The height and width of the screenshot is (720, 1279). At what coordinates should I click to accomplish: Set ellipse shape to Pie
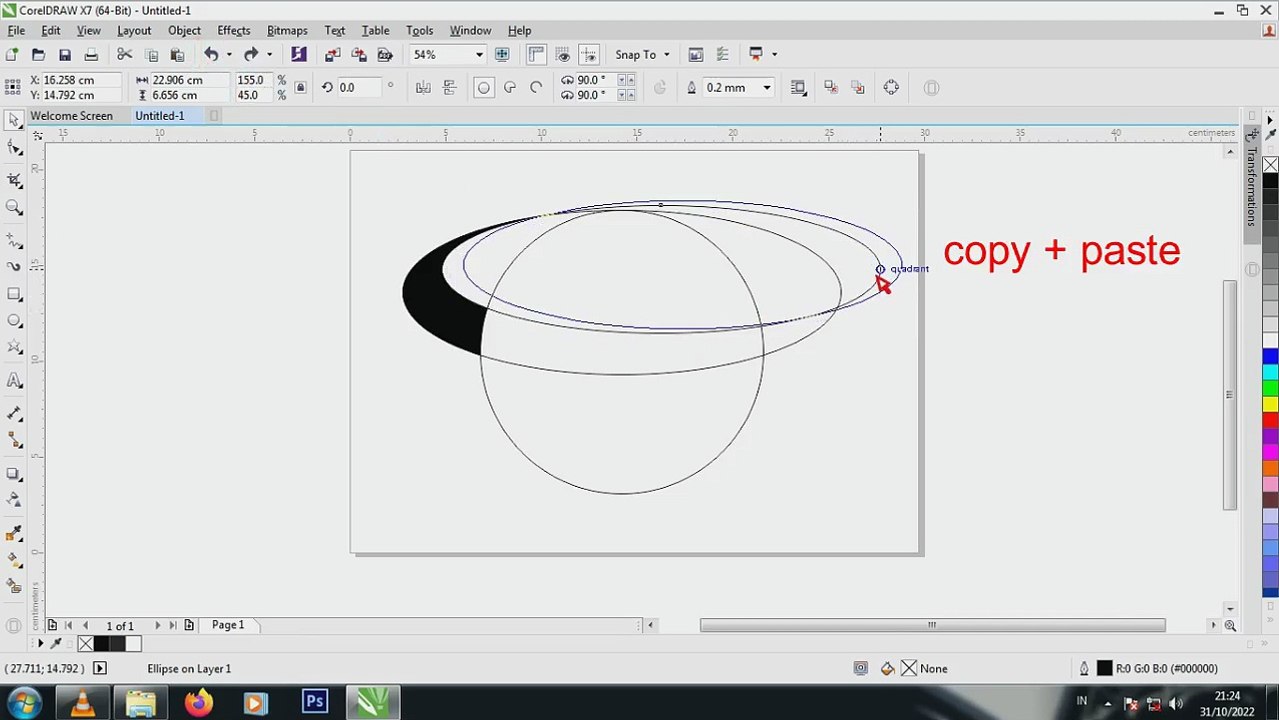pyautogui.click(x=510, y=88)
